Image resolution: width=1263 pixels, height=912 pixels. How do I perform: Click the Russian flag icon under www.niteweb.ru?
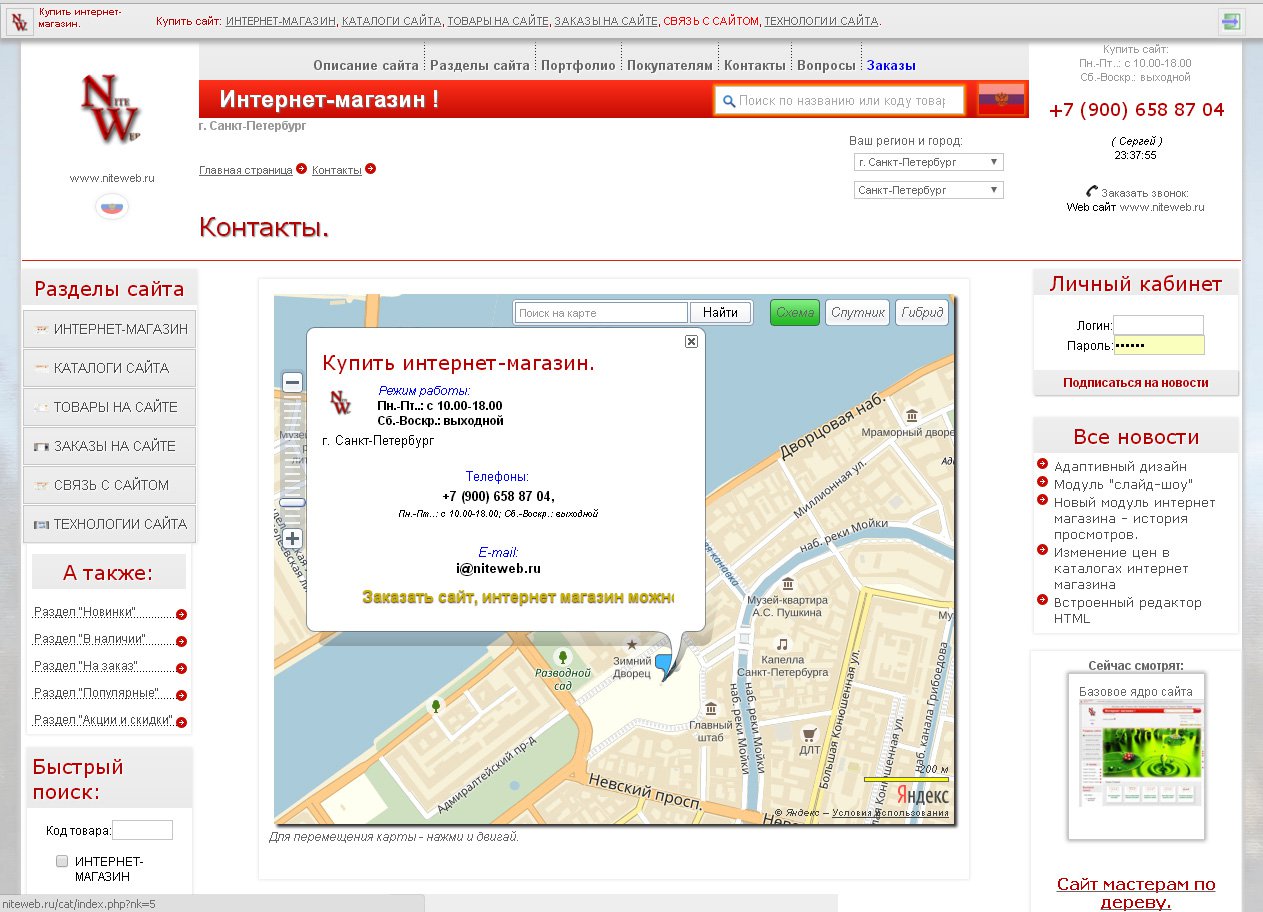click(112, 207)
